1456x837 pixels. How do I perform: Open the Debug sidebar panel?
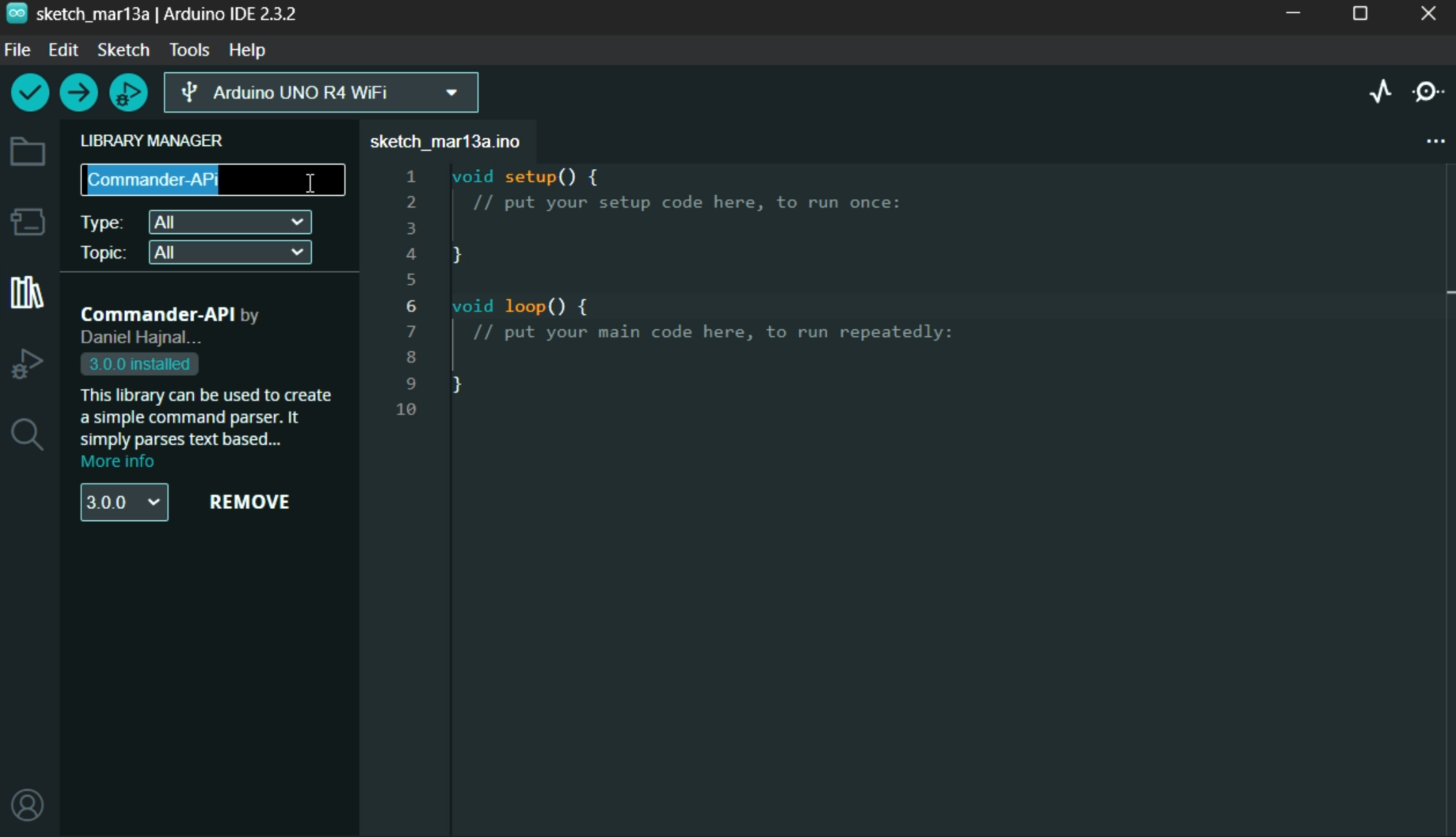point(27,364)
